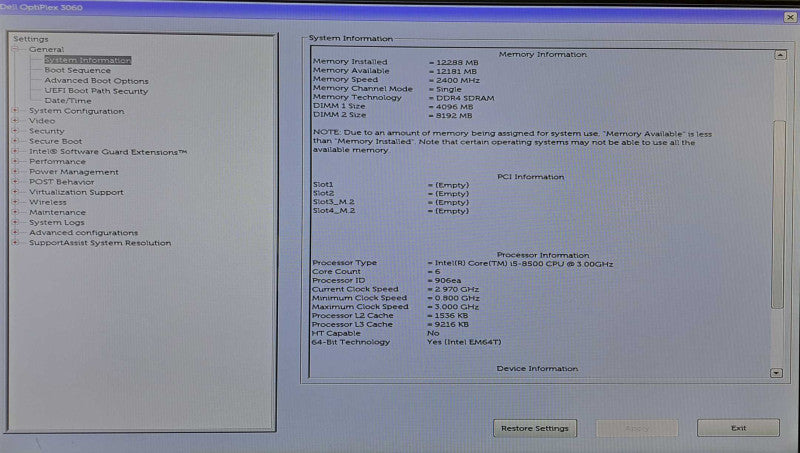Viewport: 800px width, 453px height.
Task: Expand Intel Software Guard Extensions node
Action: click(15, 152)
